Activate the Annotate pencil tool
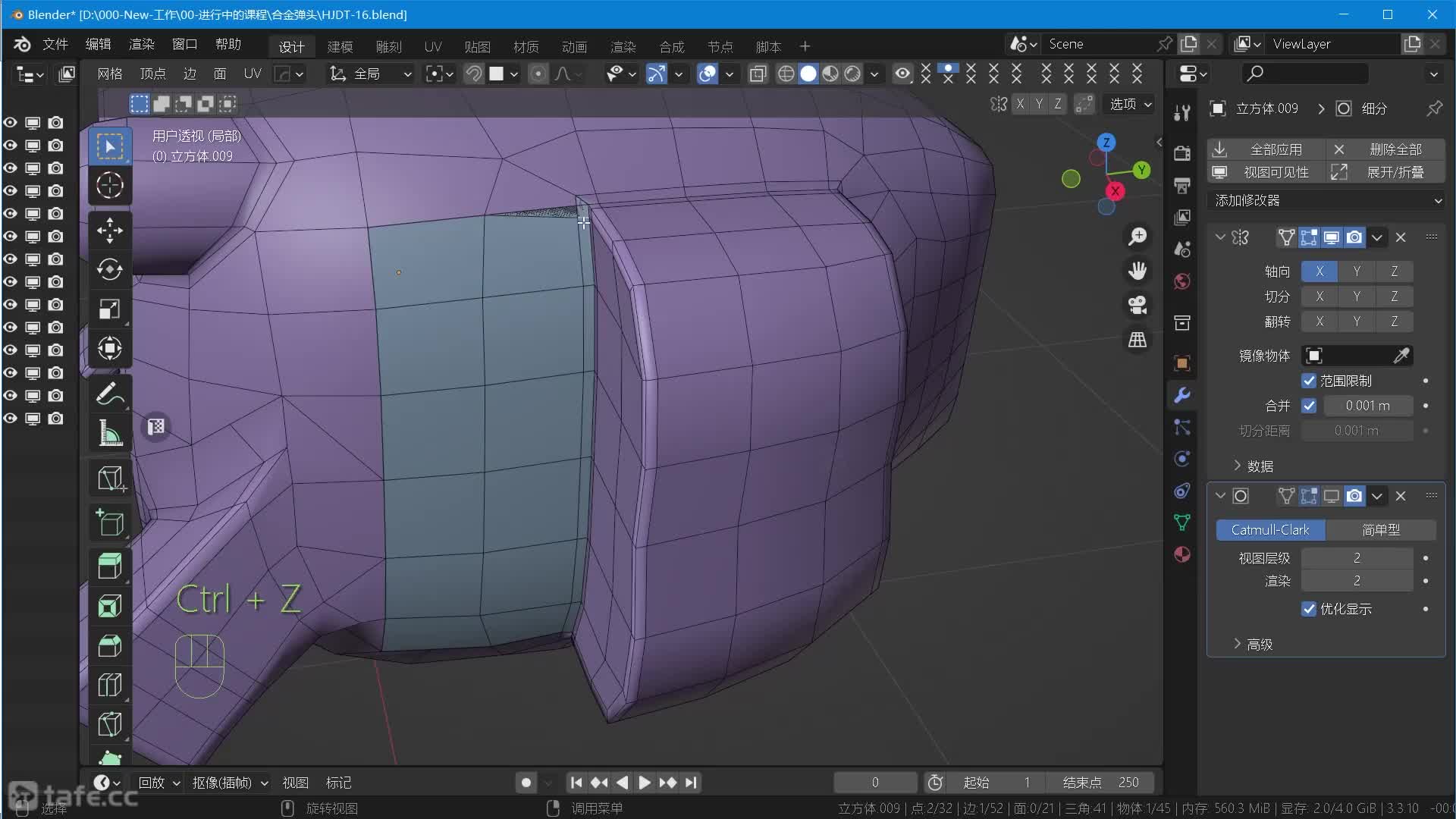The height and width of the screenshot is (819, 1456). 110,394
